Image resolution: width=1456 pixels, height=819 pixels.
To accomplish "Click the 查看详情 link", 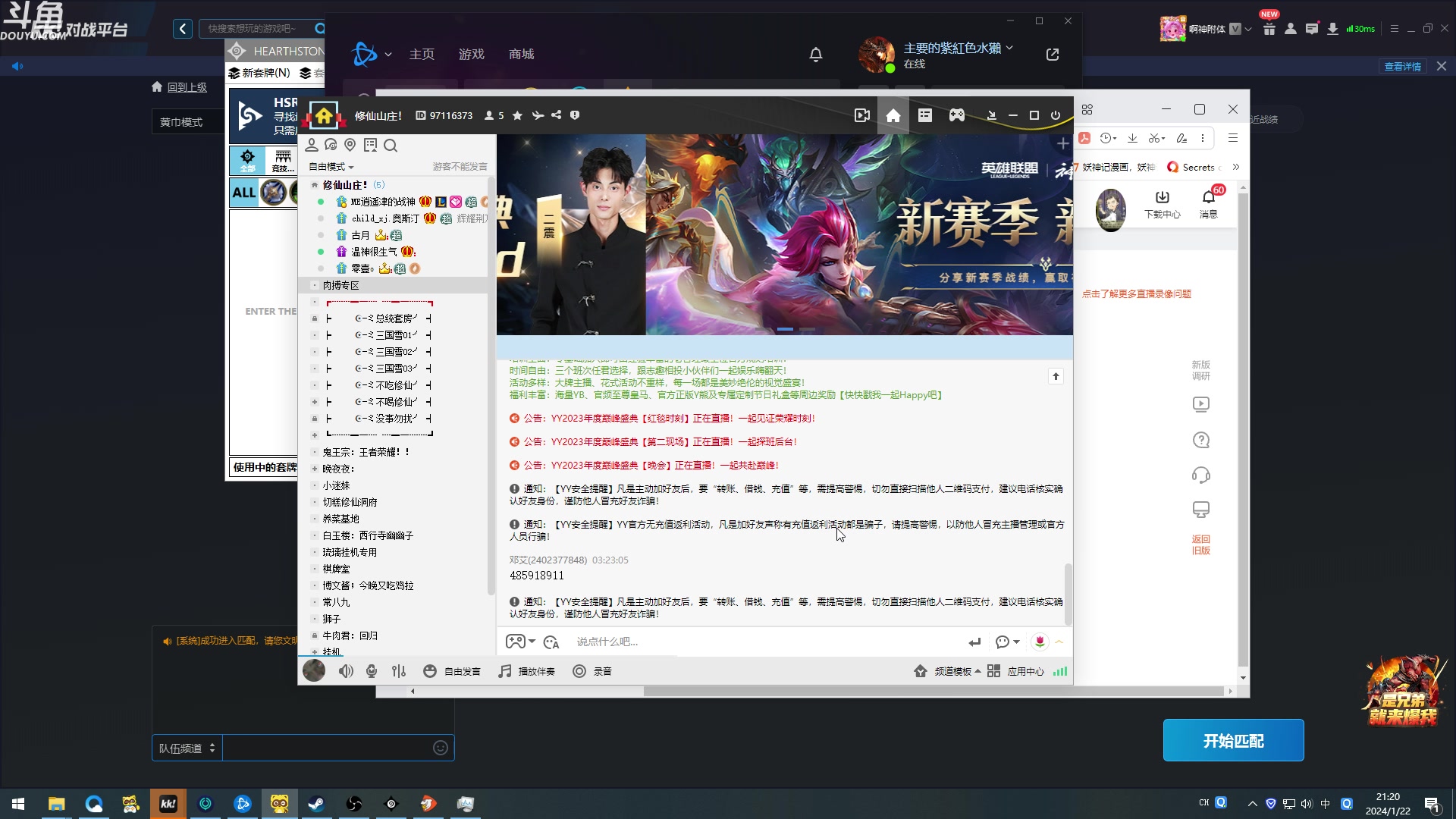I will [1404, 67].
